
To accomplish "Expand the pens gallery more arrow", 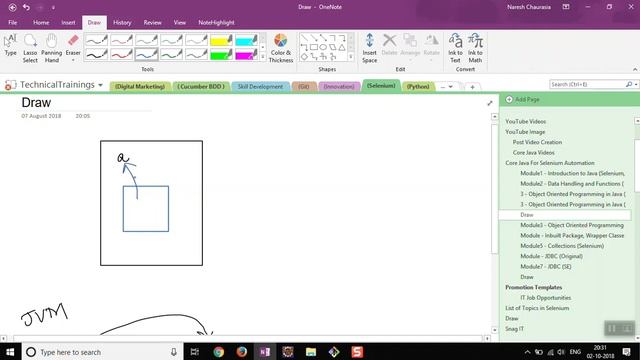I will tap(262, 57).
